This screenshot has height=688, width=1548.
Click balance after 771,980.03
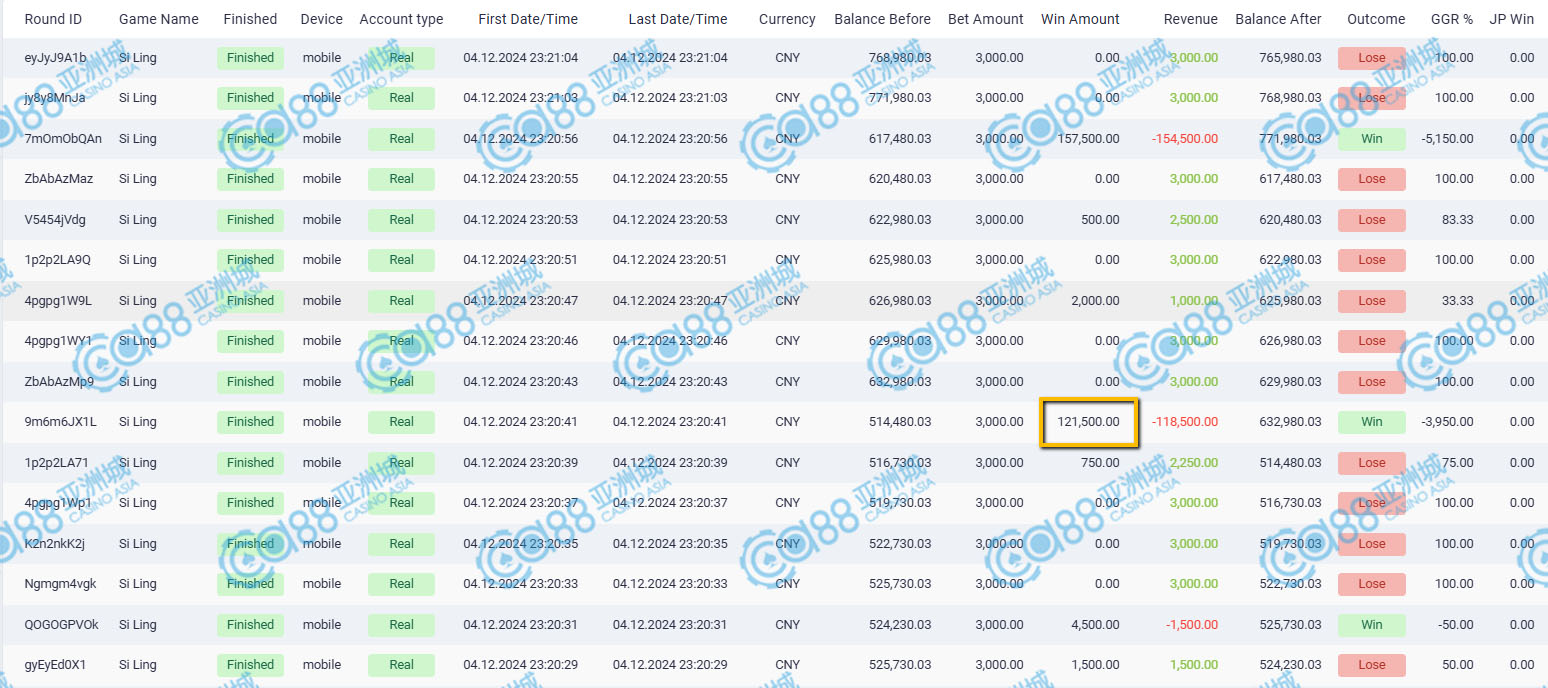coord(1291,139)
